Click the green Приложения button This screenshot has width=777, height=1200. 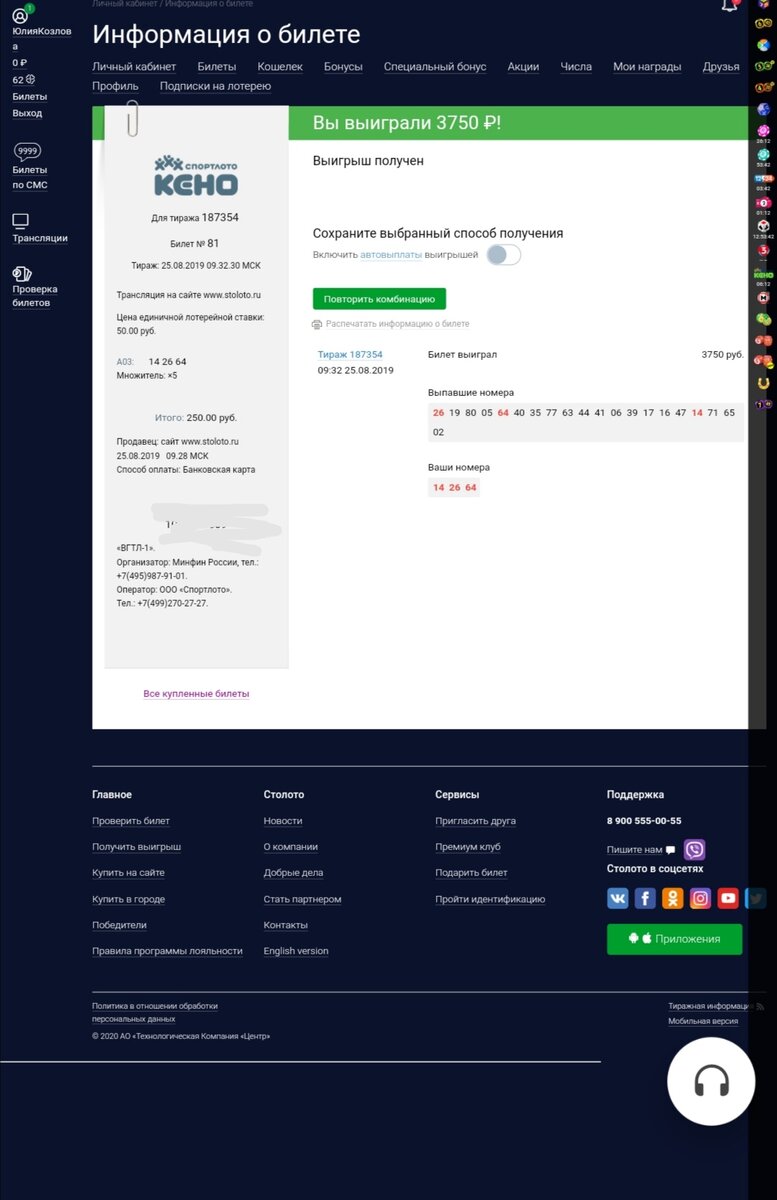click(x=675, y=939)
